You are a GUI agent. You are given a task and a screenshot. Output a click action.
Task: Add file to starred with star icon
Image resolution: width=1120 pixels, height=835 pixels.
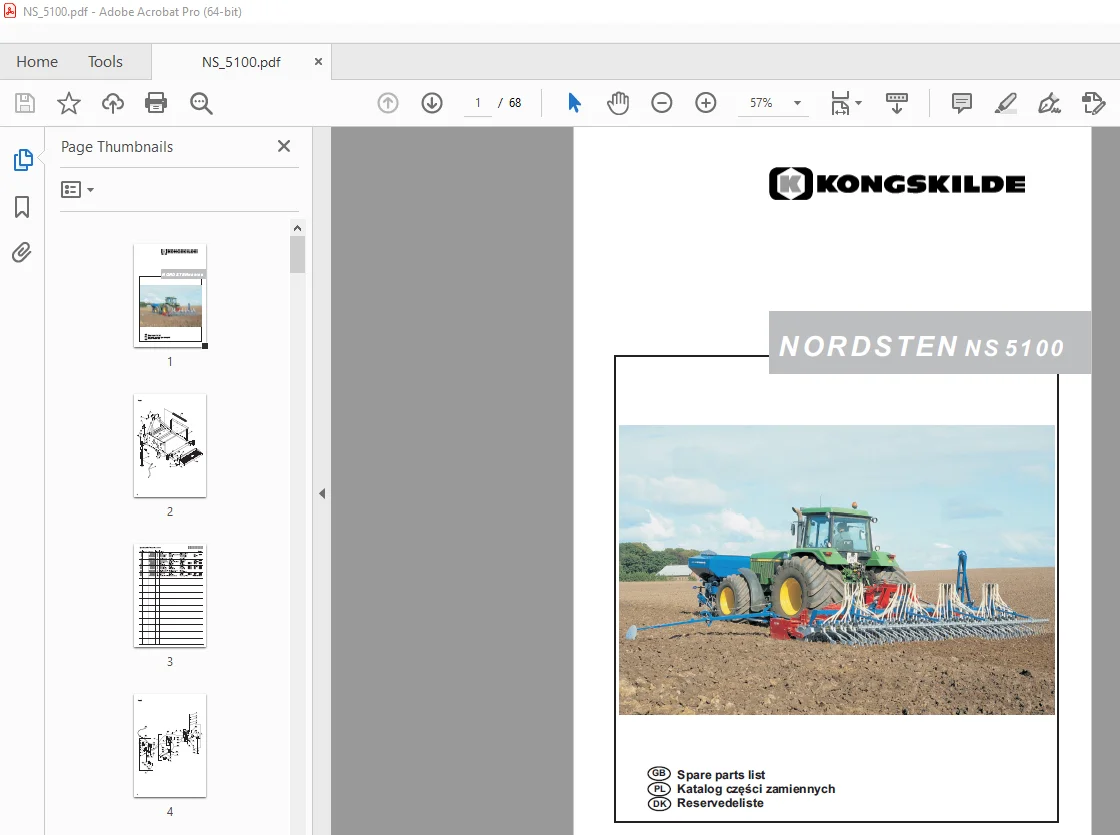tap(69, 104)
